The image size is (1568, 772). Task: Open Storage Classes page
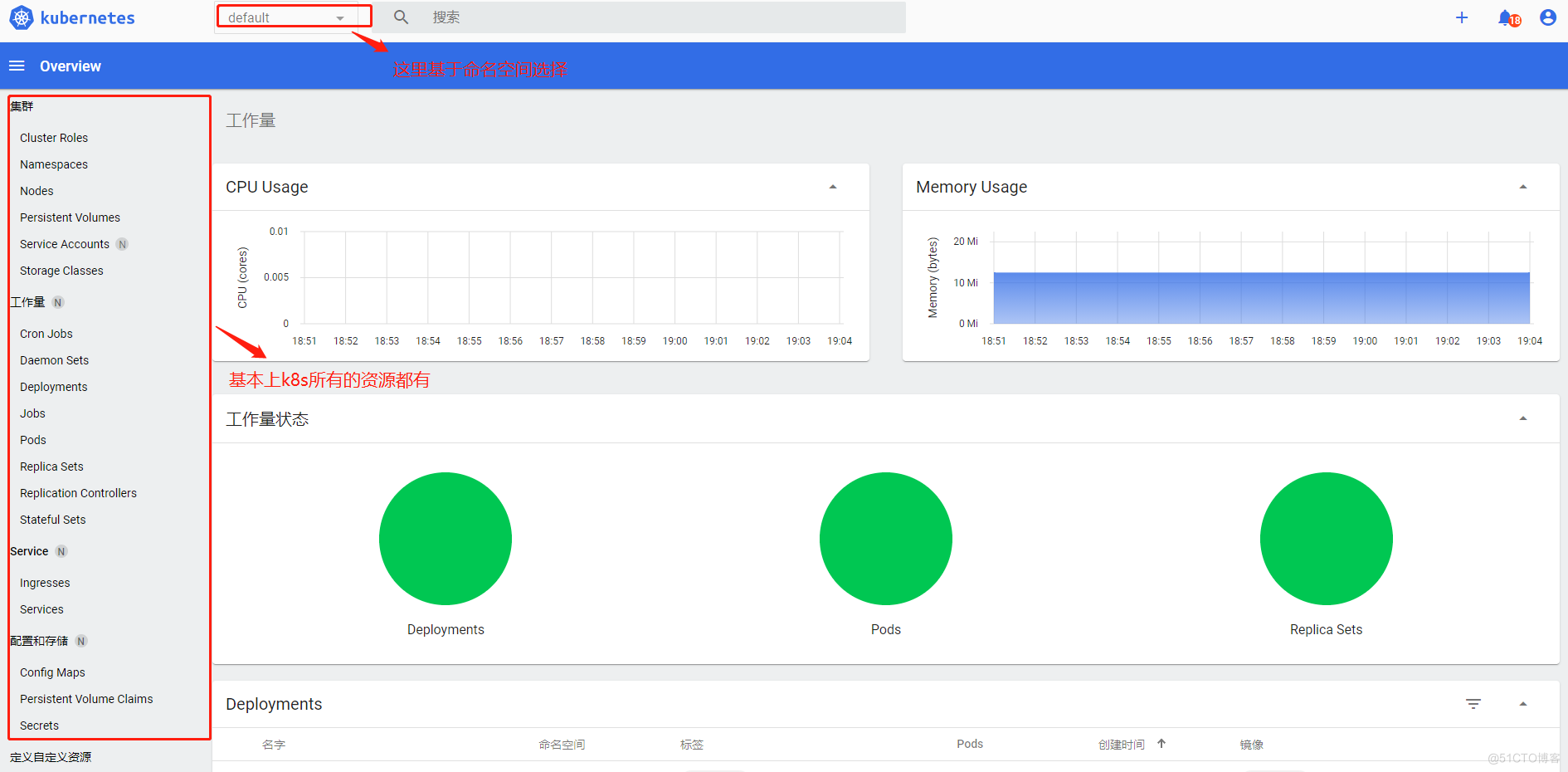(61, 271)
